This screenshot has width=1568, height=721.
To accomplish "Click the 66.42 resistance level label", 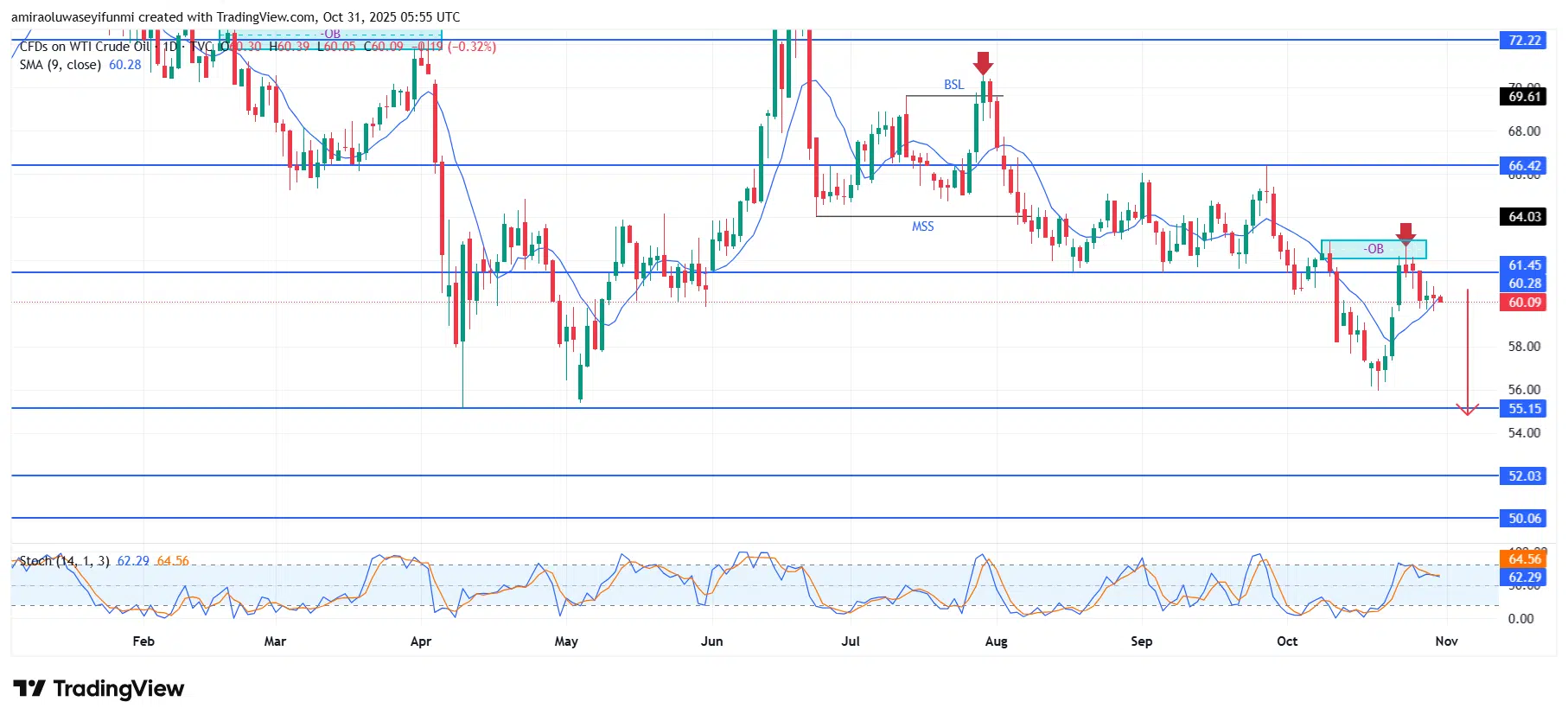I will [x=1524, y=166].
